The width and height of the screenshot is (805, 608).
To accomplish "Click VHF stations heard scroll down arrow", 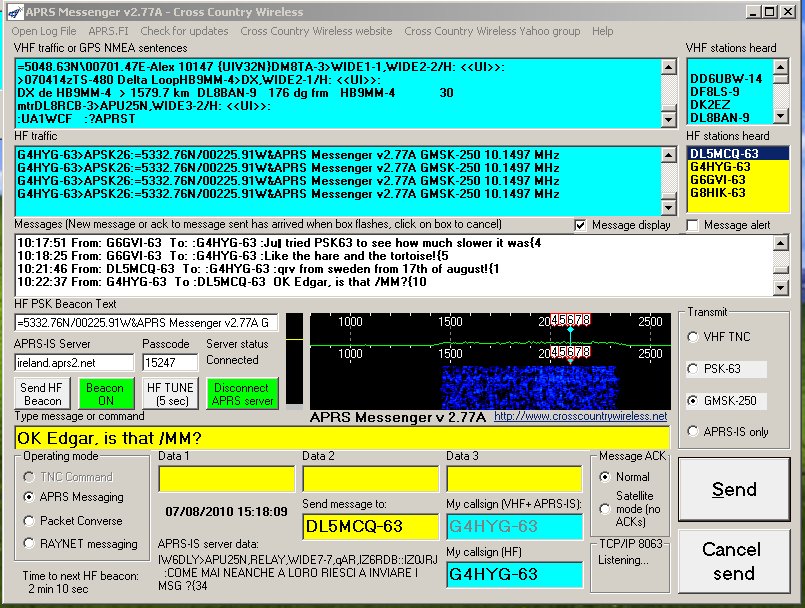I will pos(780,116).
